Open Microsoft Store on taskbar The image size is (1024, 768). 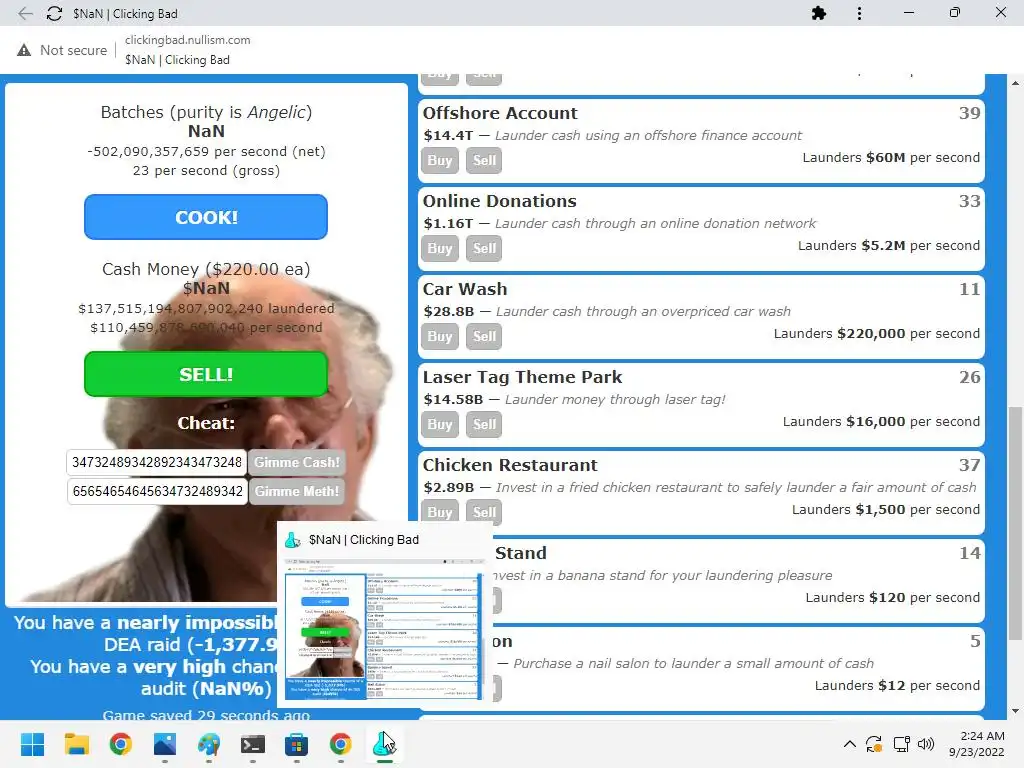pyautogui.click(x=296, y=744)
